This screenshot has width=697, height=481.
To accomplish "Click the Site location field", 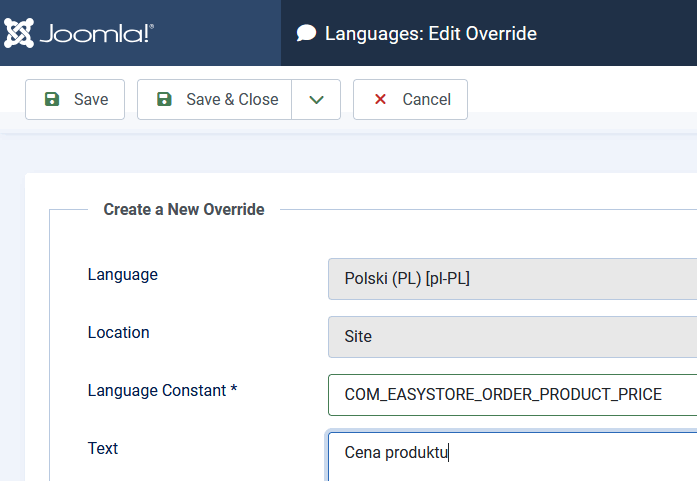I will pos(512,337).
